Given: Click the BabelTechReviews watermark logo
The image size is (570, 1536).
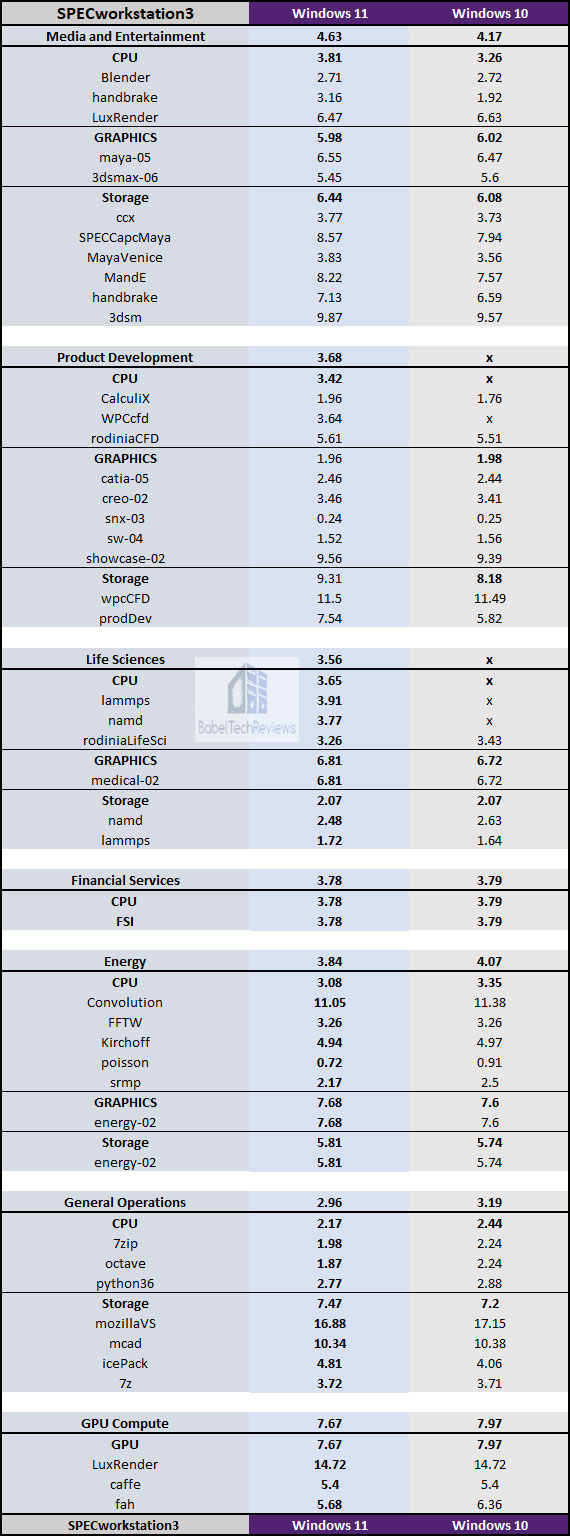Looking at the screenshot, I should point(247,700).
